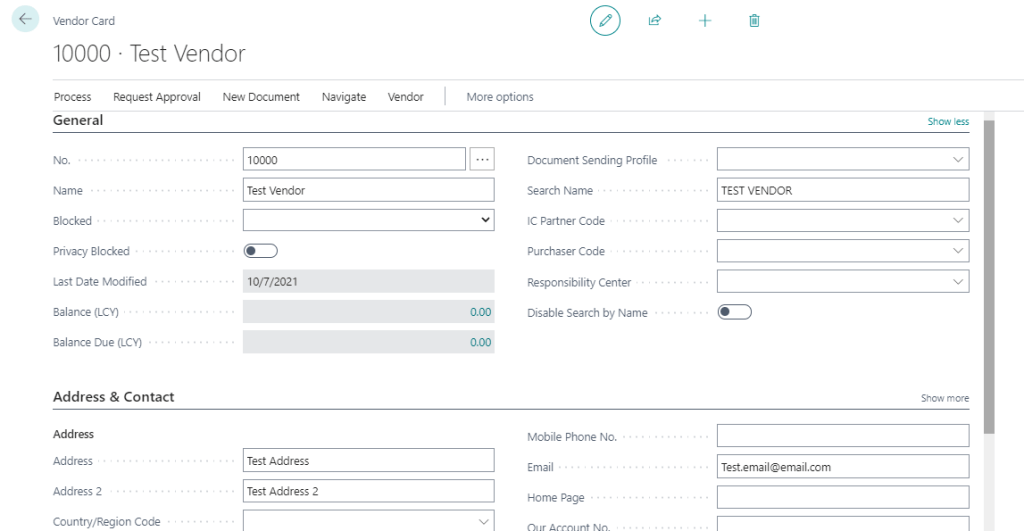Click the plus new record icon
This screenshot has width=1024, height=531.
pyautogui.click(x=705, y=20)
